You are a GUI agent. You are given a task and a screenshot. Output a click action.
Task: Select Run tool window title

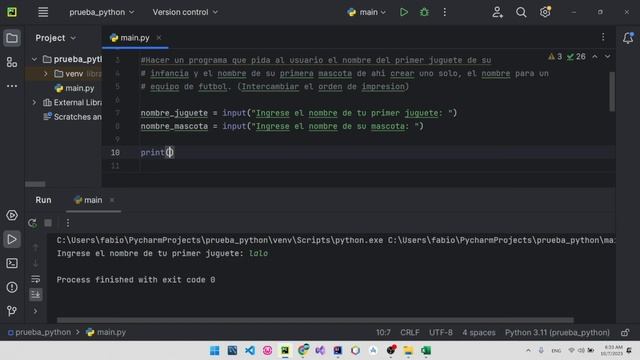[x=43, y=200]
